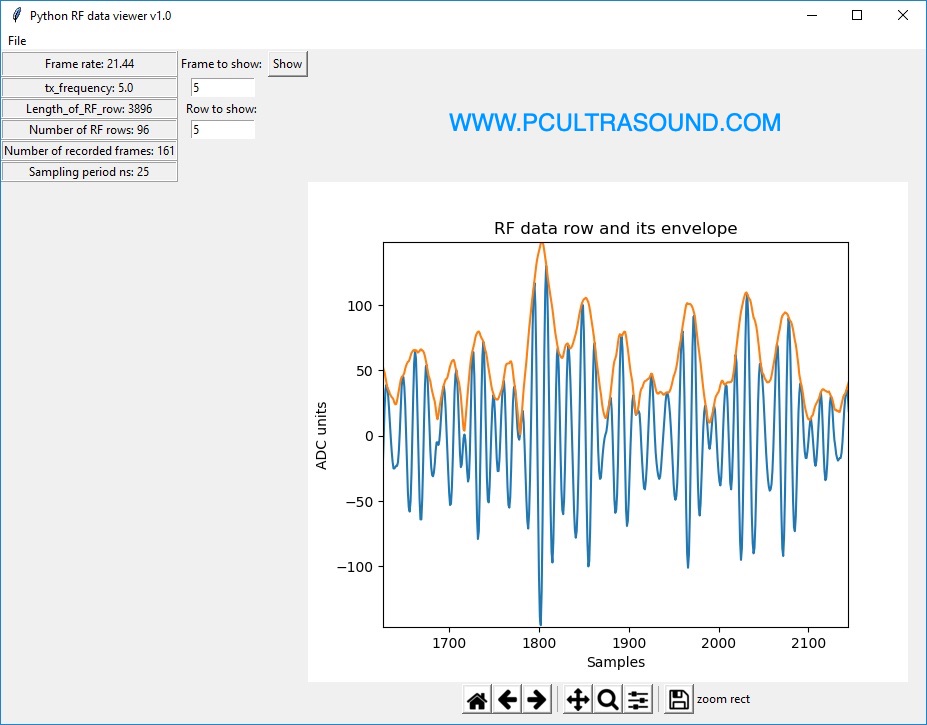The height and width of the screenshot is (725, 927).
Task: Click the WWW.PCULTRASOUND.COM banner
Action: click(615, 122)
